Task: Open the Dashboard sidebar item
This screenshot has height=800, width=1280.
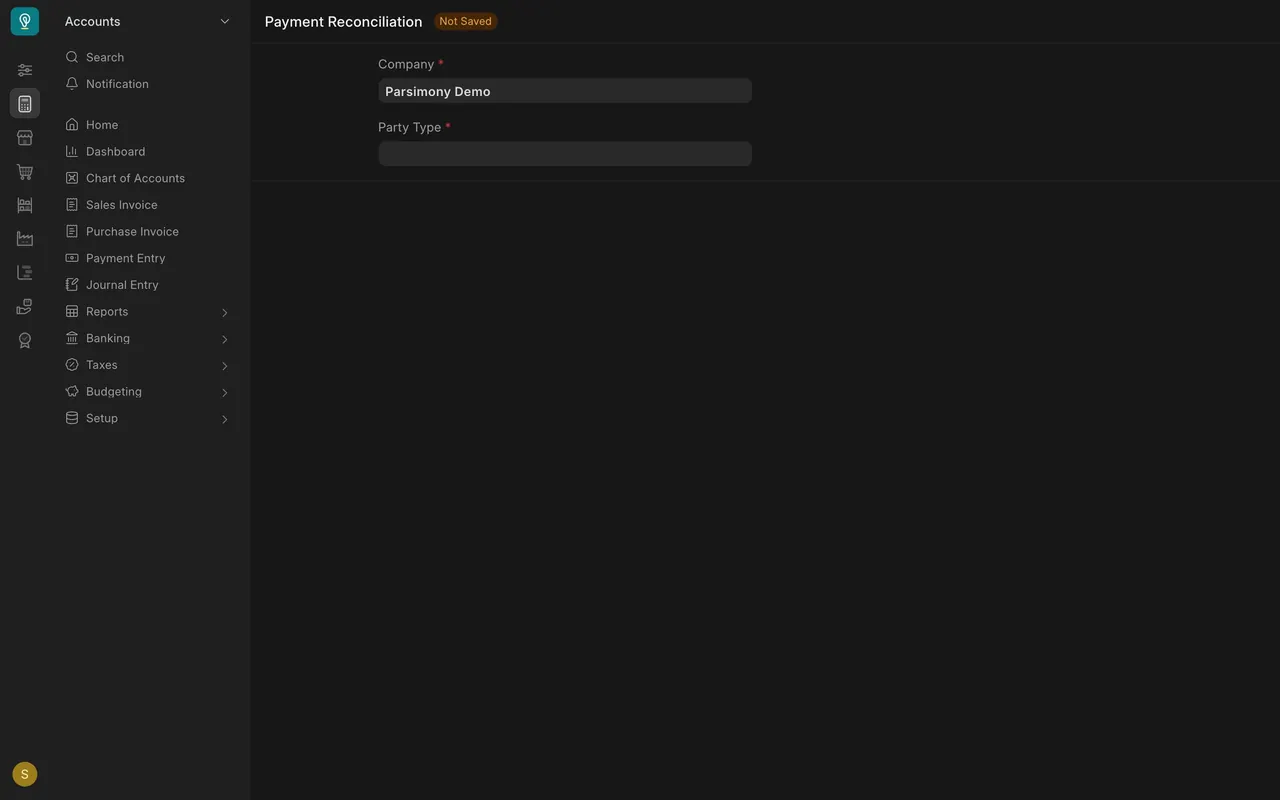Action: click(148, 152)
